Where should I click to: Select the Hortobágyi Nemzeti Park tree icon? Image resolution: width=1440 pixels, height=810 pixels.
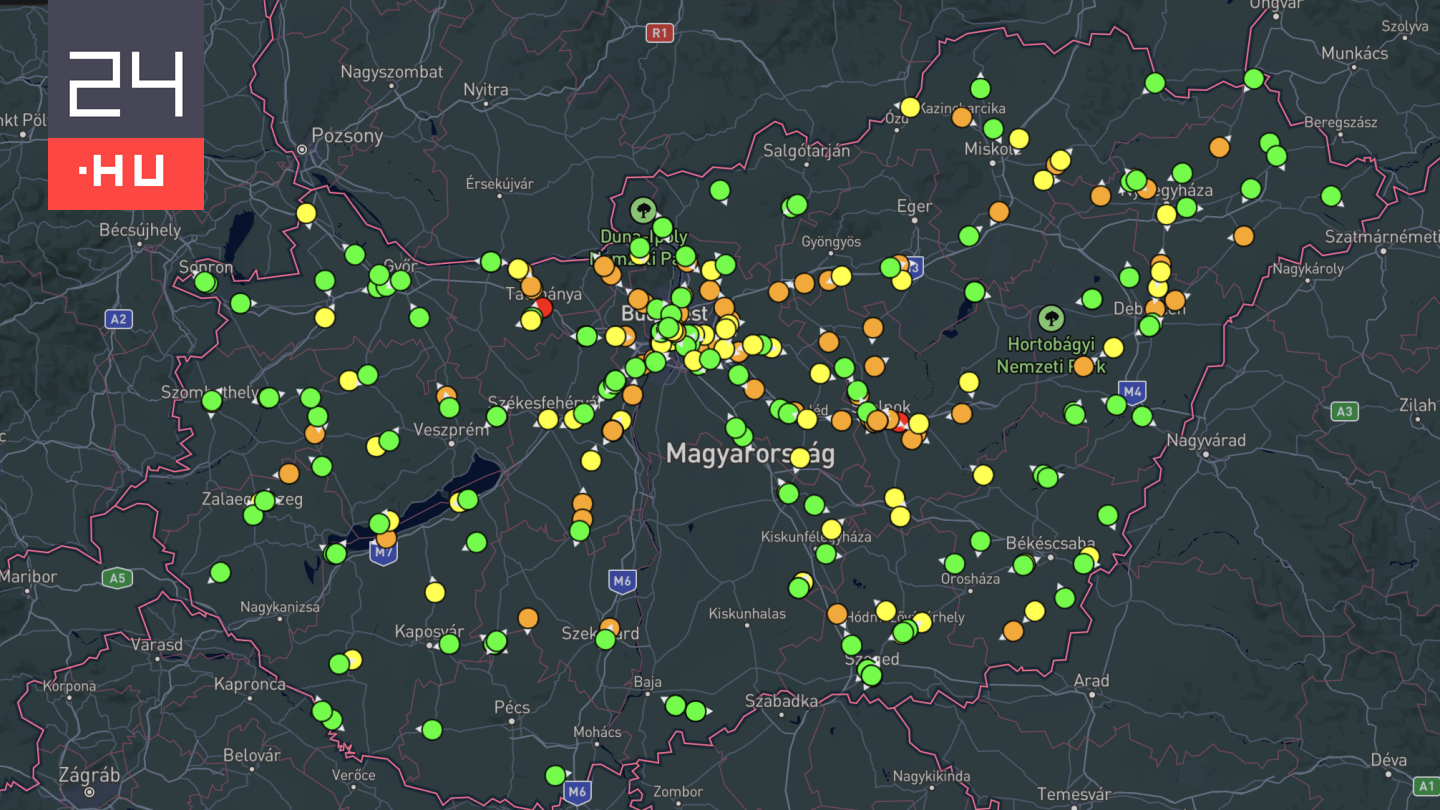pyautogui.click(x=1051, y=319)
